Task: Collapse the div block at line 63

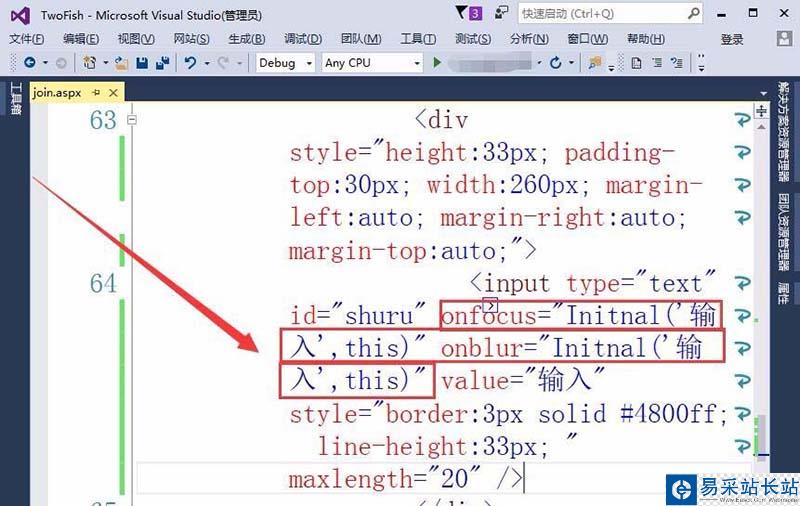Action: [132, 120]
